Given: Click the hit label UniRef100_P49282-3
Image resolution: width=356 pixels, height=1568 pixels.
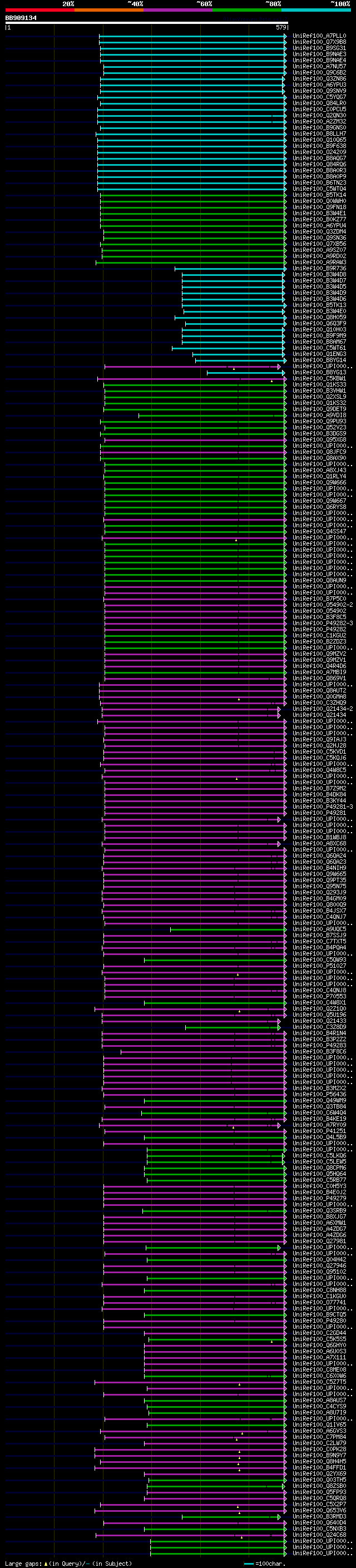Looking at the screenshot, I should point(323,624).
